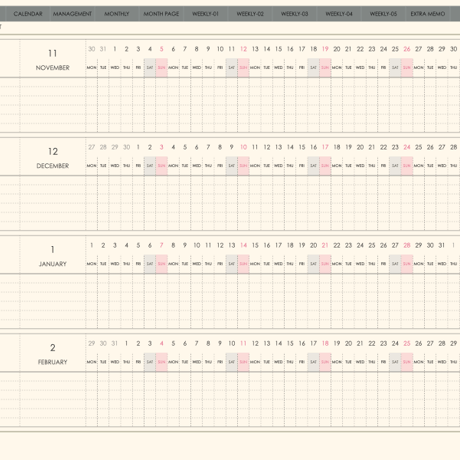Select December 10 Sunday date

[x=244, y=147]
